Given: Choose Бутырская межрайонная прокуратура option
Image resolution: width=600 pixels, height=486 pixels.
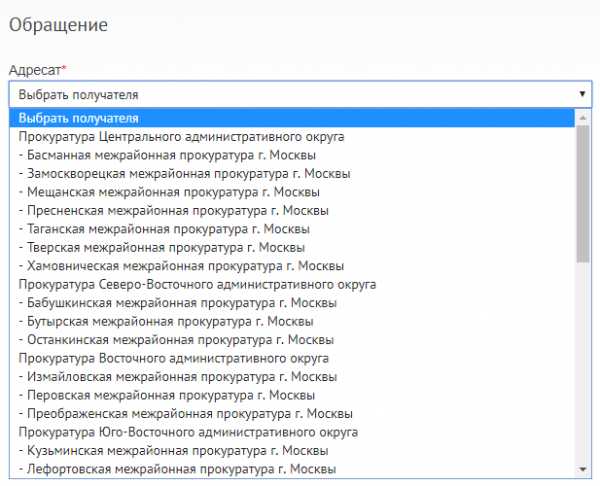Looking at the screenshot, I should pyautogui.click(x=292, y=321).
